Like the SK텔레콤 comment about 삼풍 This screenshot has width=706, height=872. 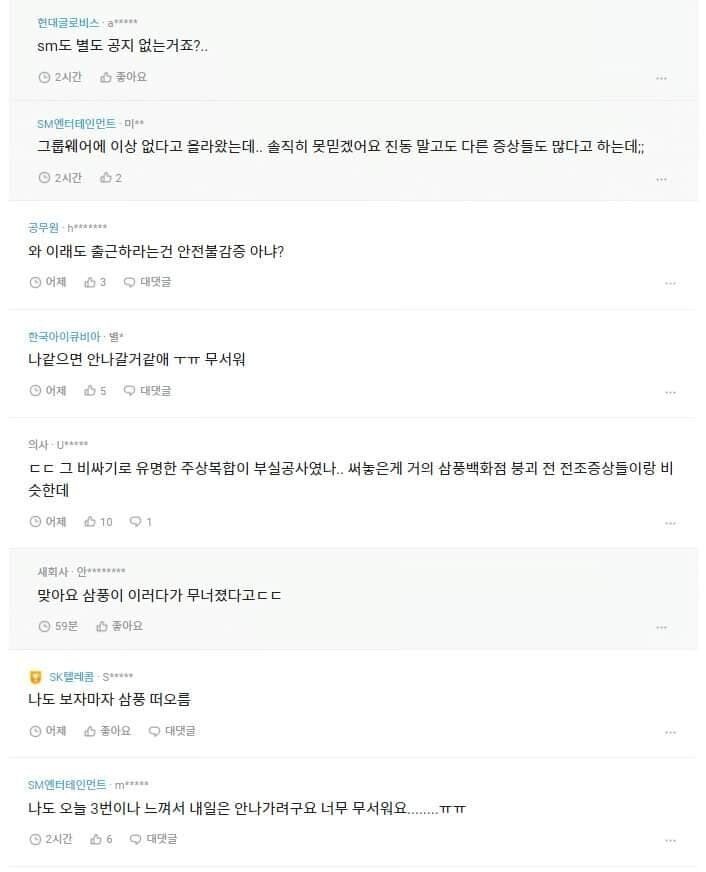coord(107,731)
